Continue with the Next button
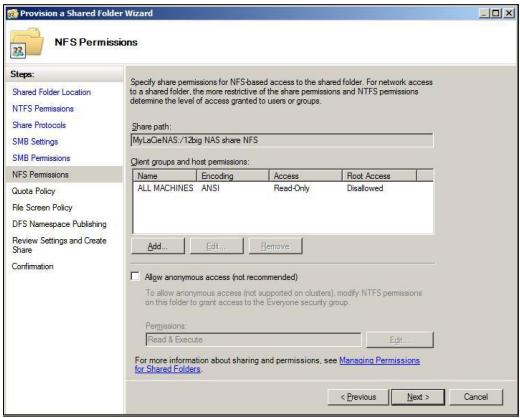 pyautogui.click(x=418, y=397)
